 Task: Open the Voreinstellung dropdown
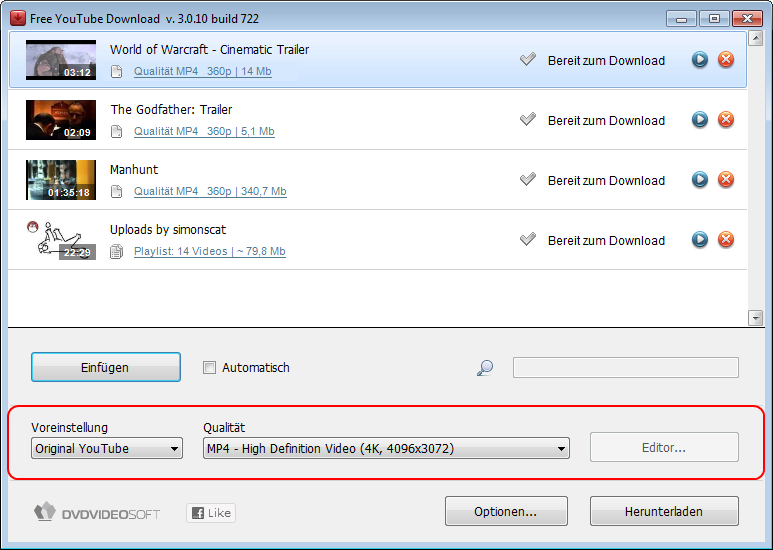pos(107,448)
